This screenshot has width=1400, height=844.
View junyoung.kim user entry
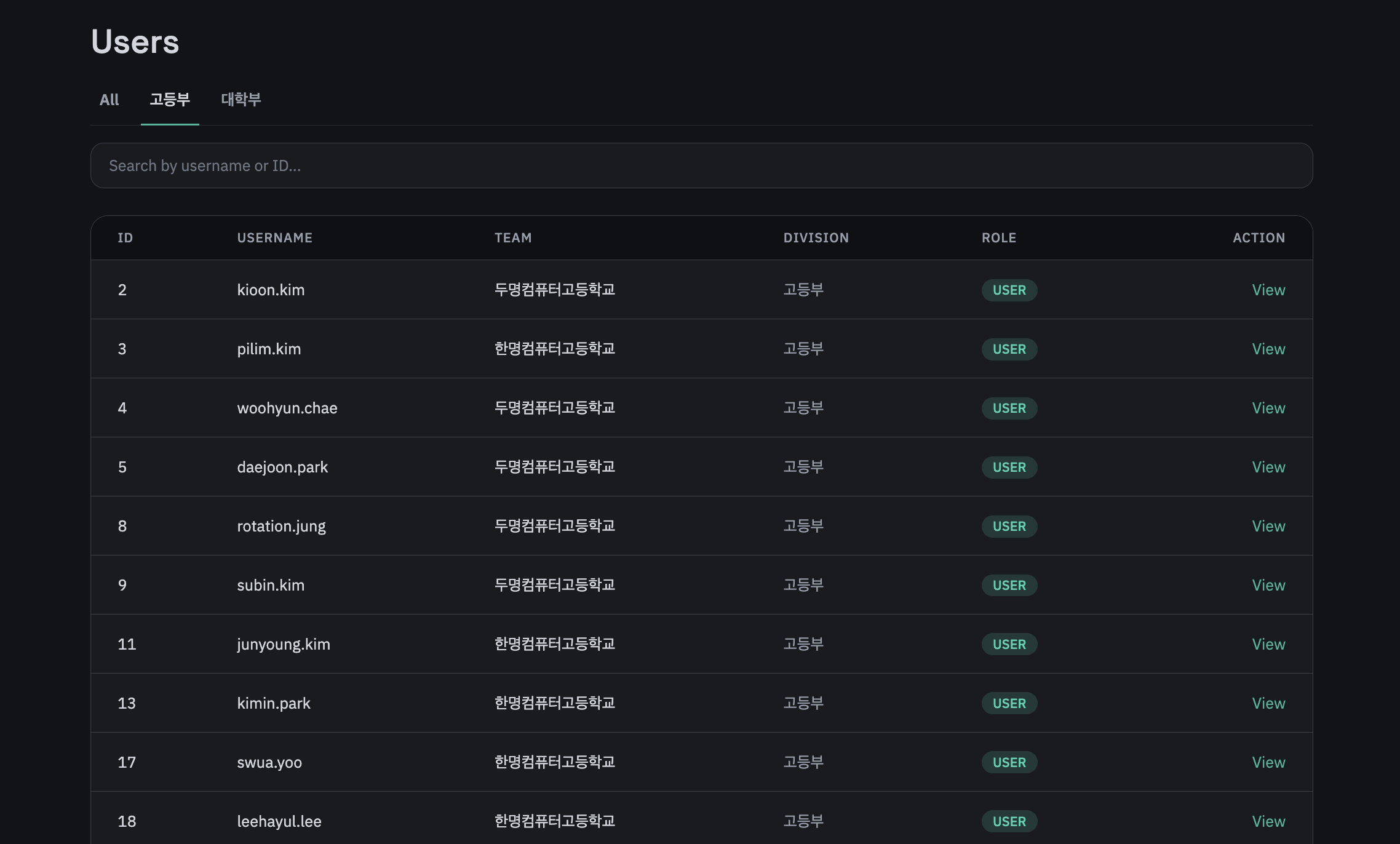point(1268,645)
